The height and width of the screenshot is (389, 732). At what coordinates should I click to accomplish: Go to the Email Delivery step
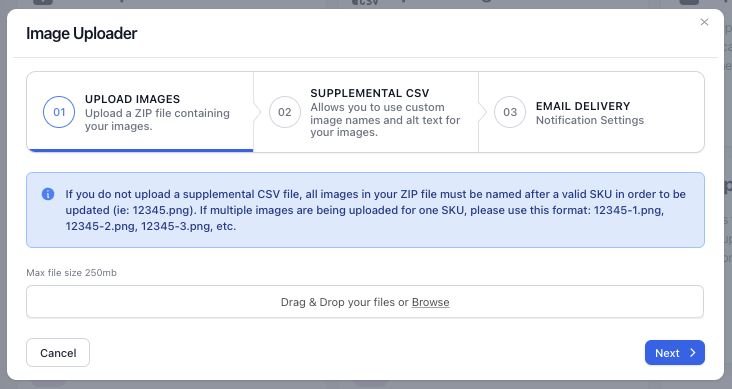click(583, 106)
